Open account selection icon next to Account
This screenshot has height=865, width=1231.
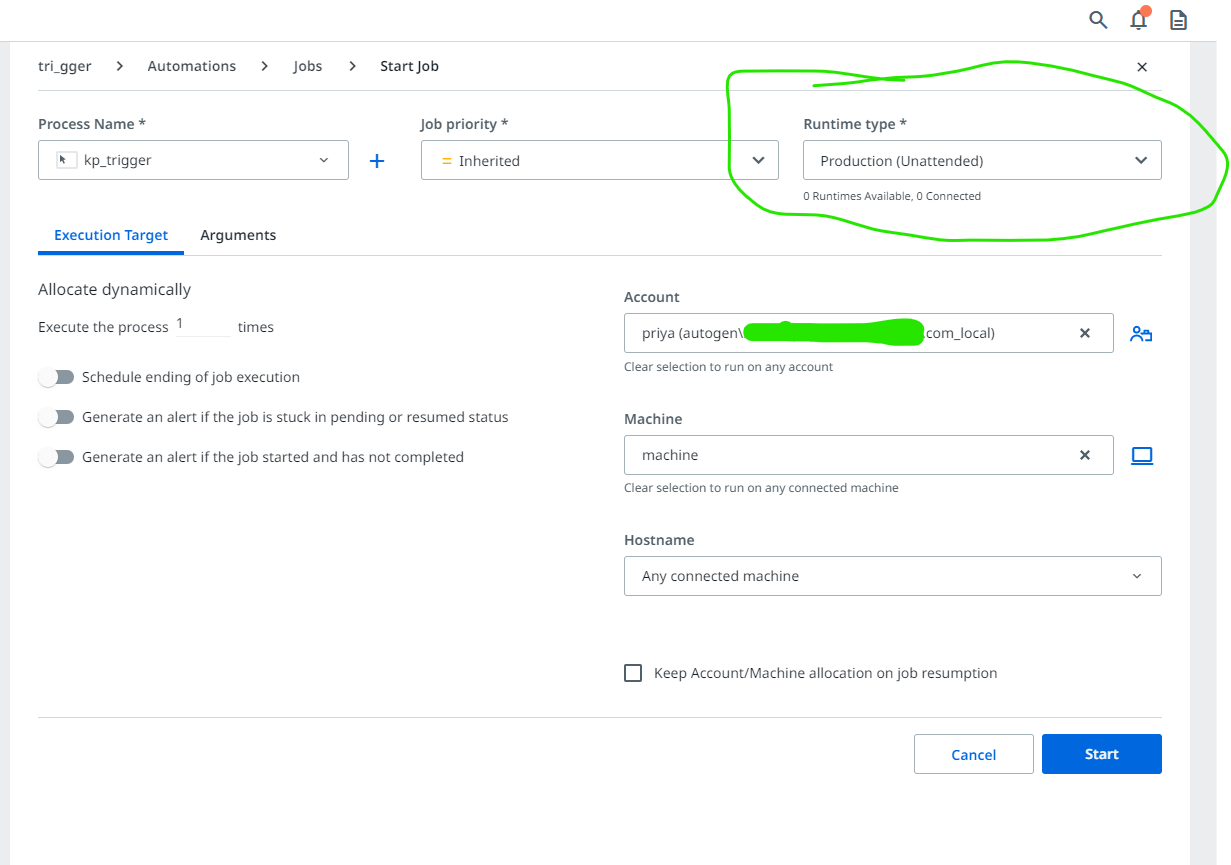1141,334
